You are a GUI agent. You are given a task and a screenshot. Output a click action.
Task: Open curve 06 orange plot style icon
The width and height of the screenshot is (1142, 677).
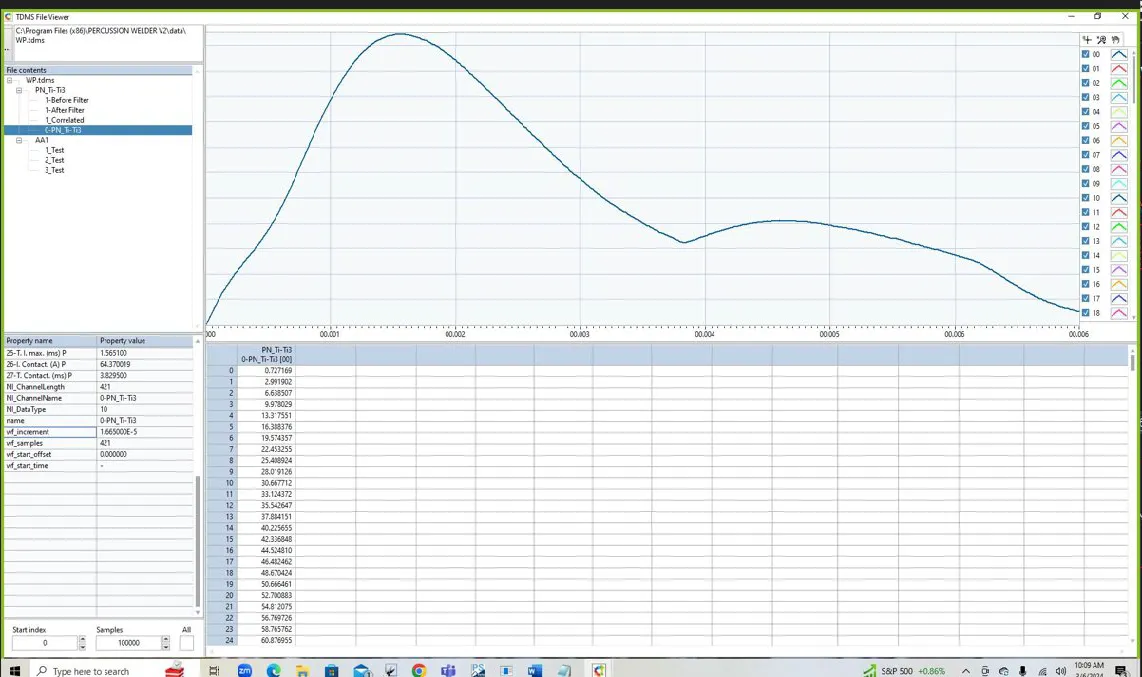1119,140
